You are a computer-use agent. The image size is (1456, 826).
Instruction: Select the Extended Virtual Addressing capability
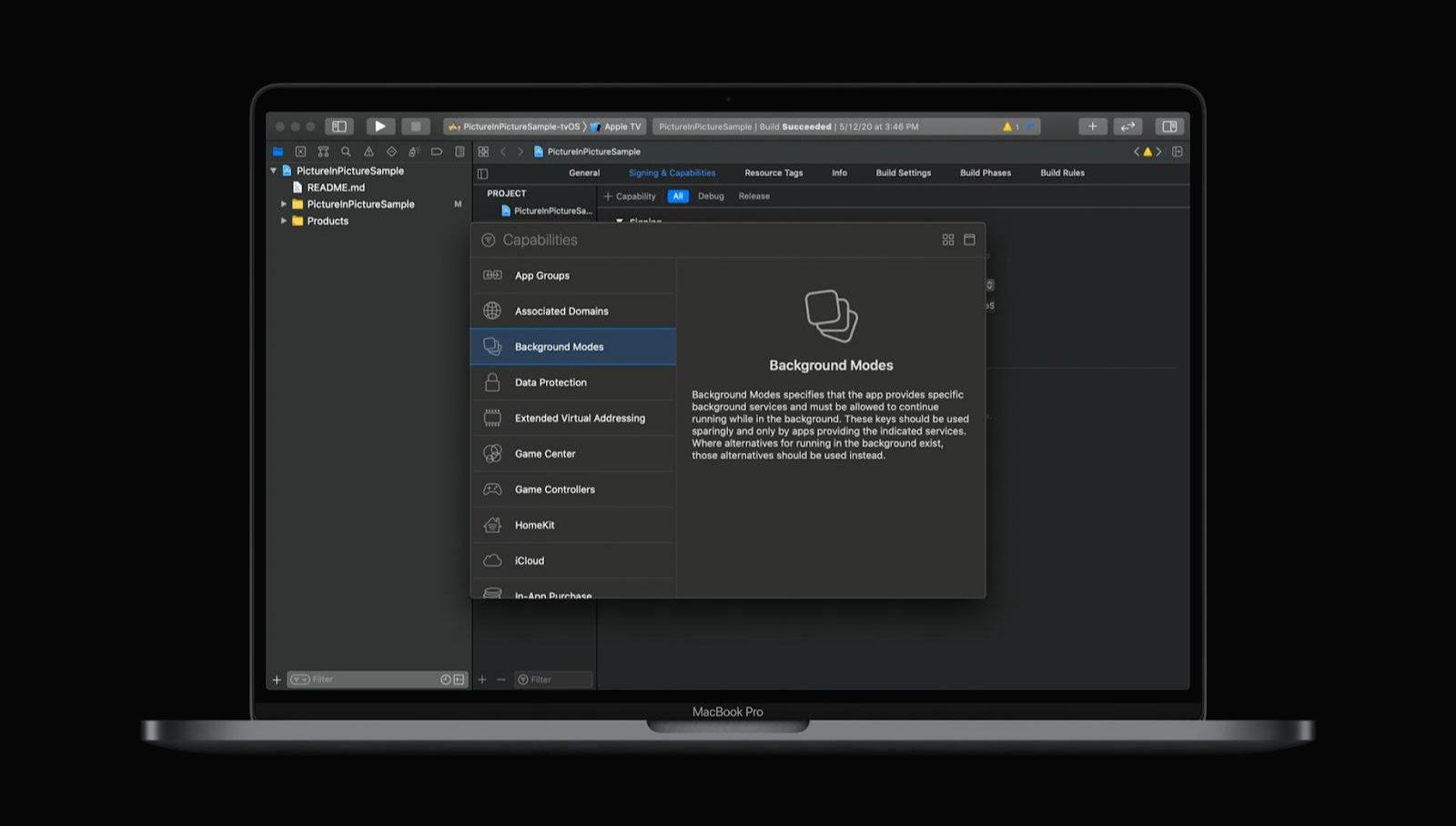tap(573, 418)
